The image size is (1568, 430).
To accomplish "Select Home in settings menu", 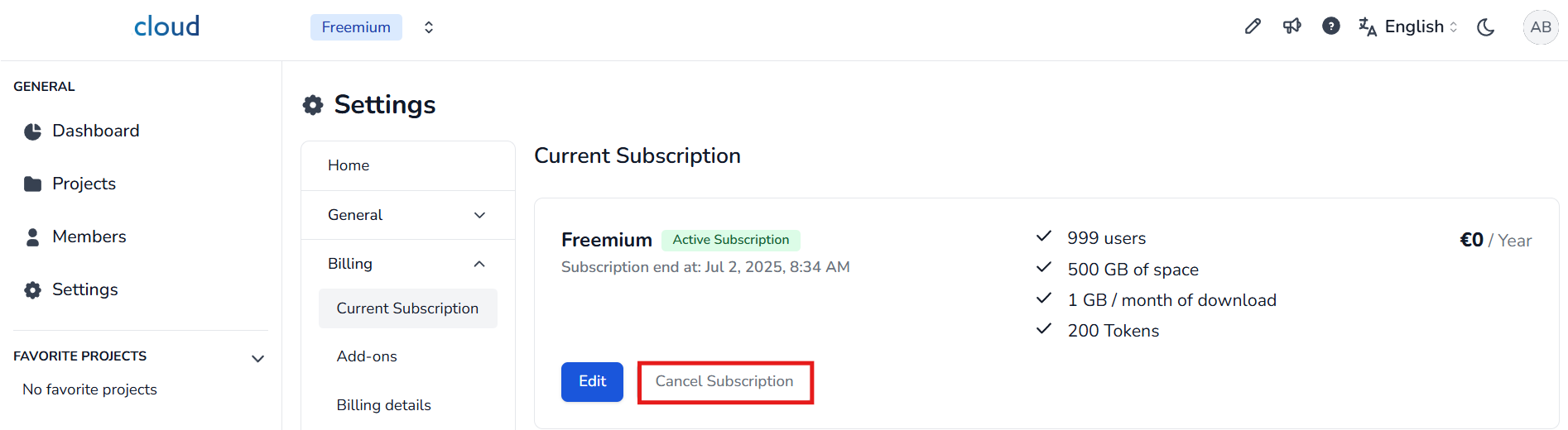I will [x=349, y=165].
